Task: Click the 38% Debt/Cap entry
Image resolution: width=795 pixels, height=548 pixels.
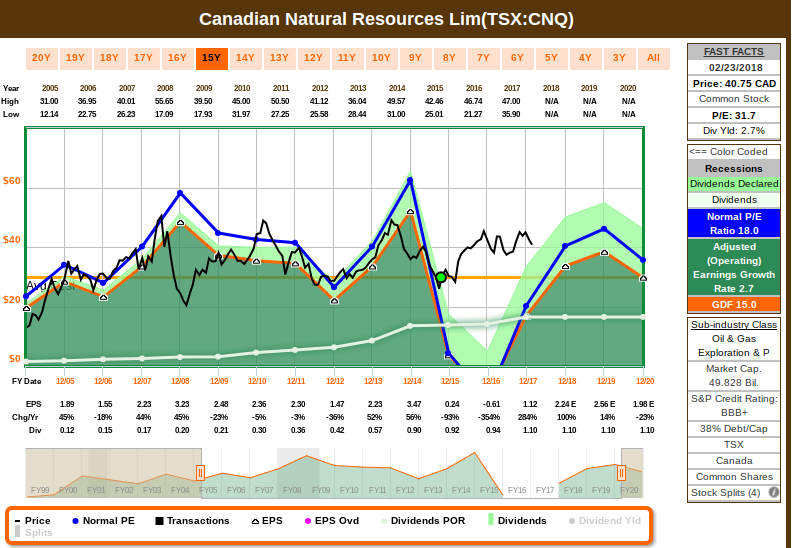Action: coord(734,429)
